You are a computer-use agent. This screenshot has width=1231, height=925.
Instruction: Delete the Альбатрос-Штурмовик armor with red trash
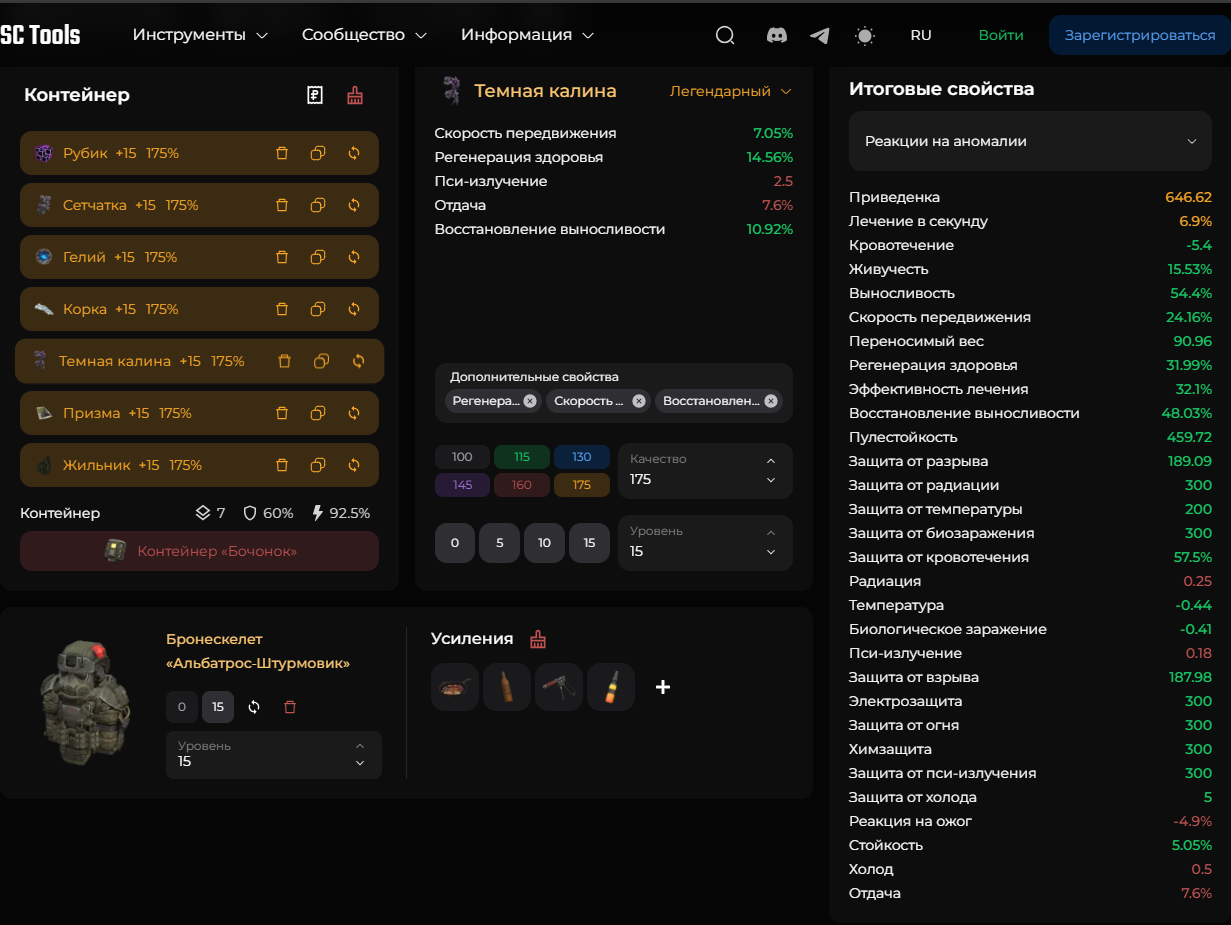coord(290,707)
